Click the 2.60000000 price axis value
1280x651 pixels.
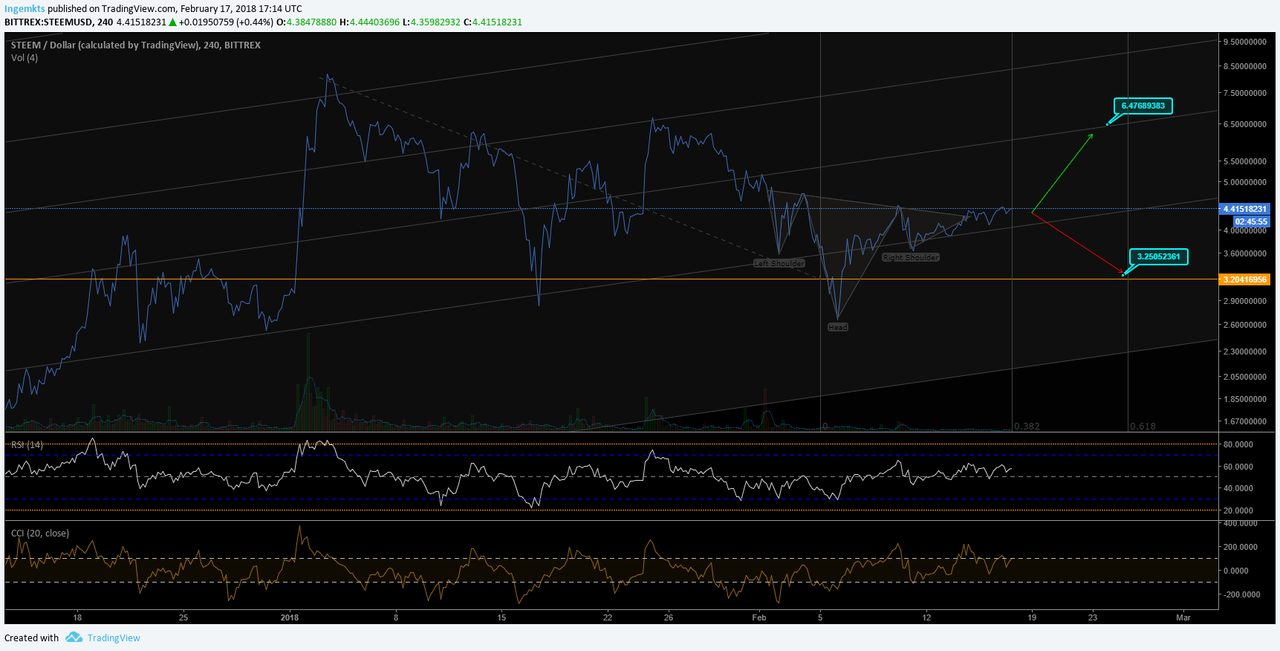[x=1246, y=324]
